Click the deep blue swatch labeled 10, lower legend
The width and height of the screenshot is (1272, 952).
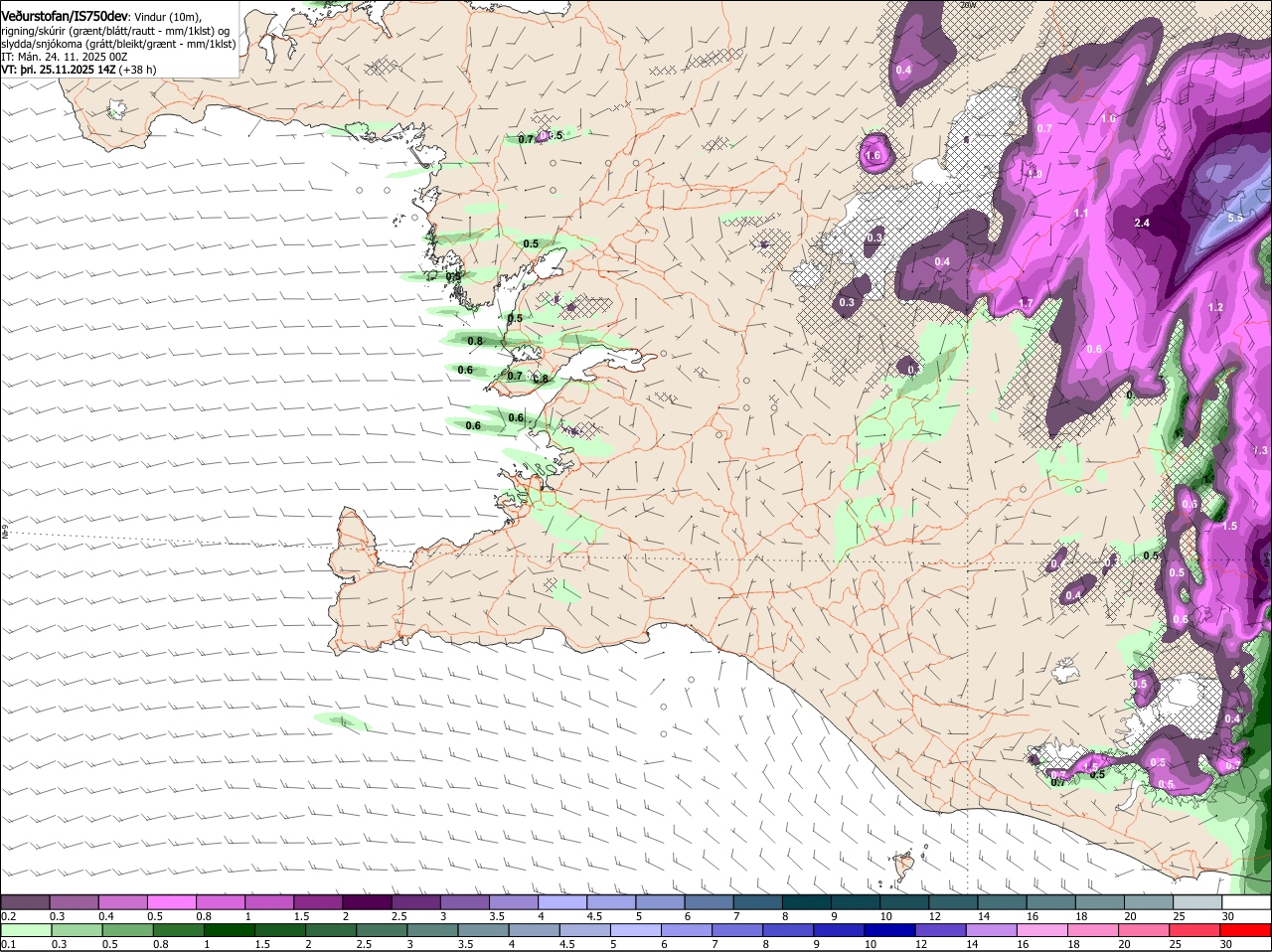pyautogui.click(x=889, y=931)
